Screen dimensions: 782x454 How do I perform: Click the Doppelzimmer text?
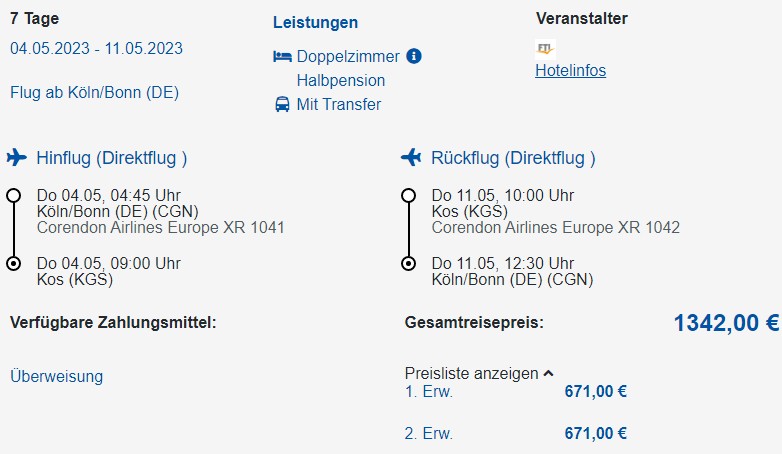tap(348, 56)
